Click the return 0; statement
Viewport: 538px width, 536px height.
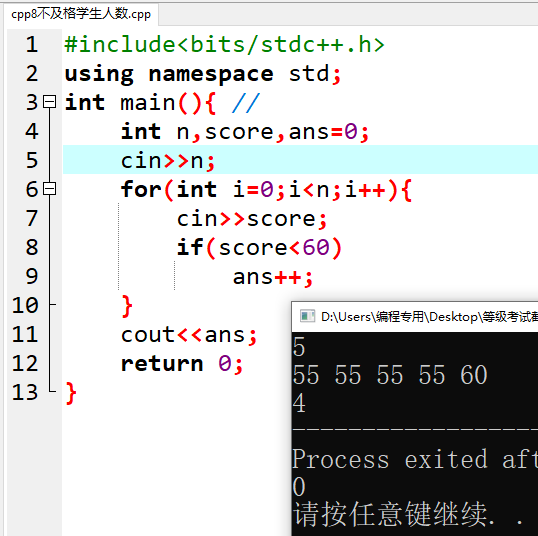(182, 364)
